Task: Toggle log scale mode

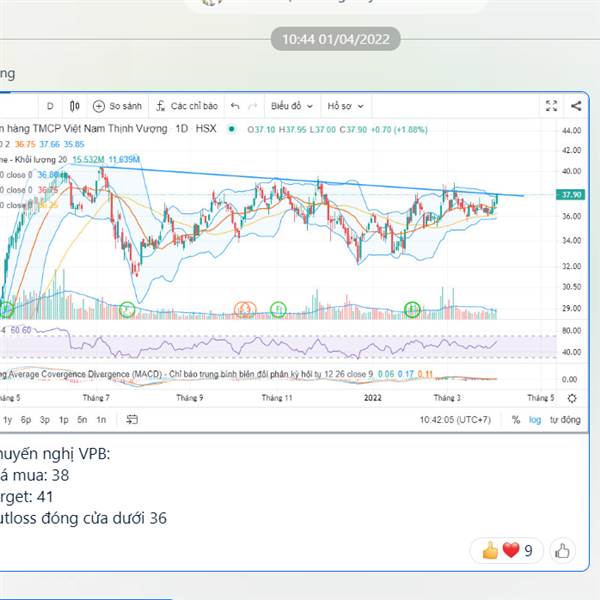Action: [x=535, y=420]
